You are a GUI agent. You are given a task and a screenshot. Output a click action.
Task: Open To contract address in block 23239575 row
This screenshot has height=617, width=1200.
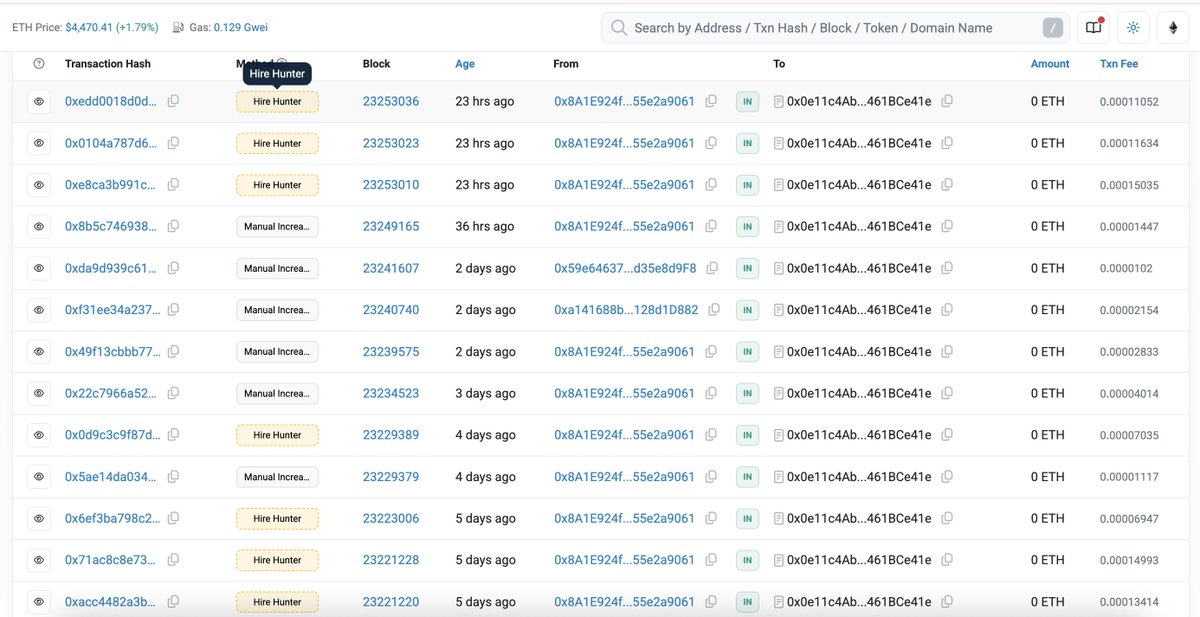(859, 352)
